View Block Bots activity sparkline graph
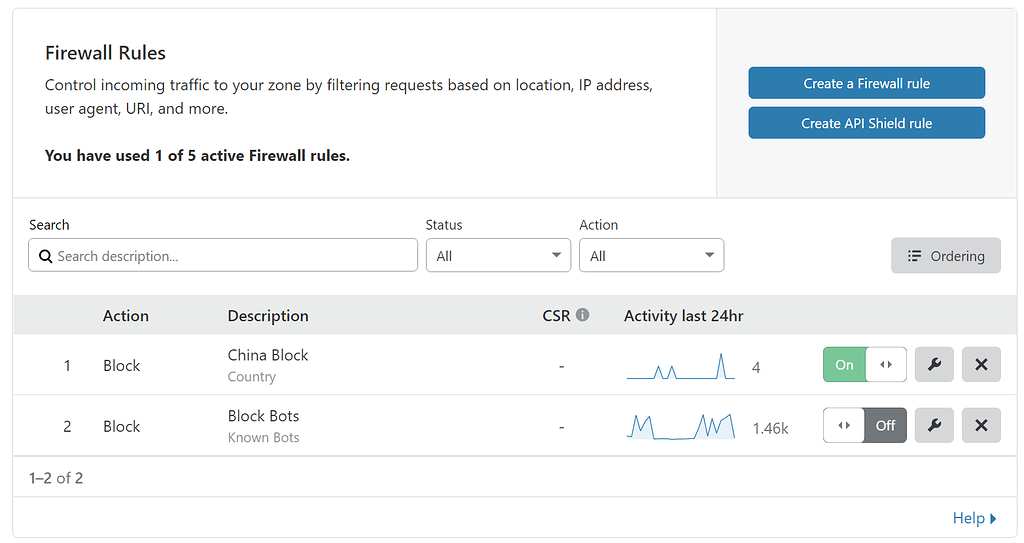This screenshot has width=1024, height=543. 680,427
